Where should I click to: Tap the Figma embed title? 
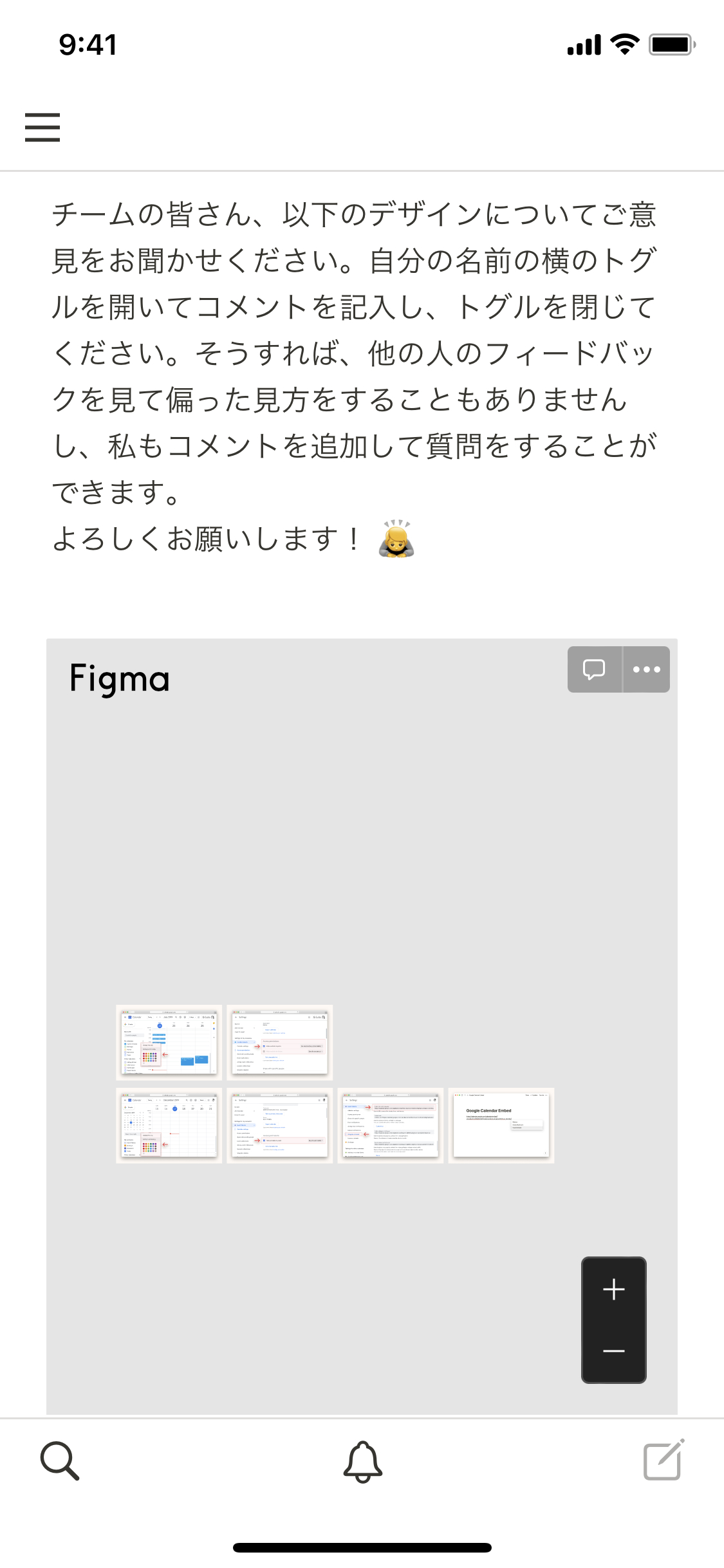[120, 679]
